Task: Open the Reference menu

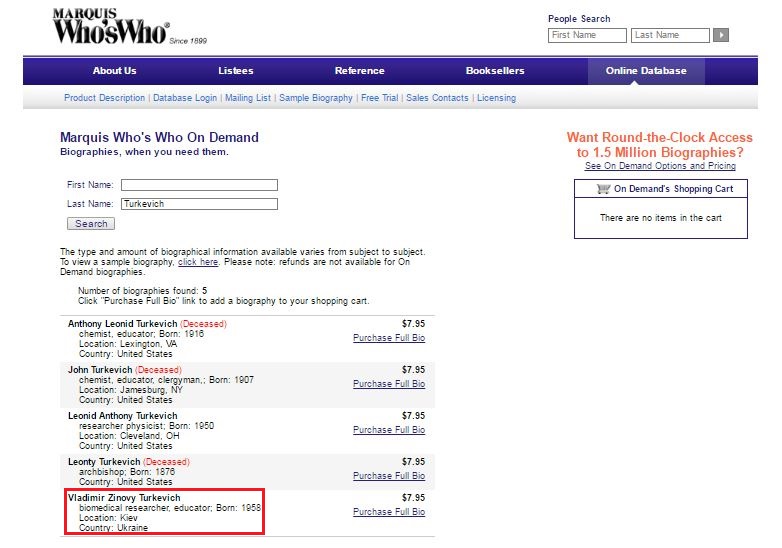Action: tap(360, 71)
